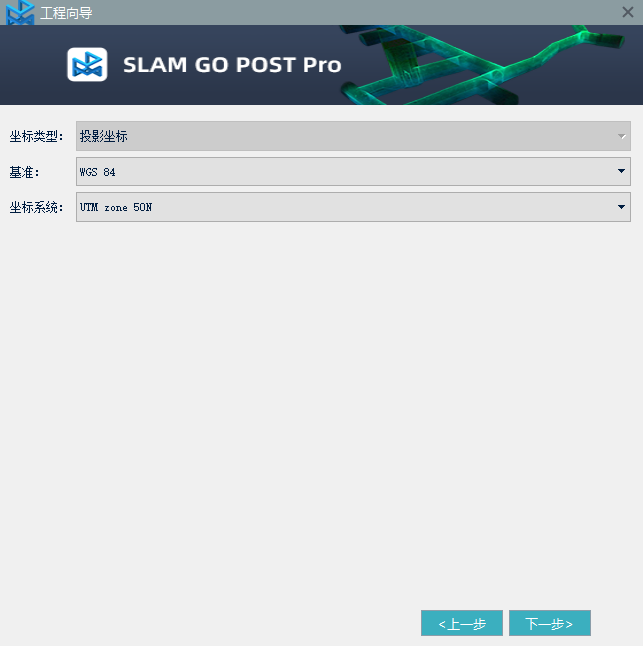
Task: Proceed with the 下一步> button
Action: 550,623
